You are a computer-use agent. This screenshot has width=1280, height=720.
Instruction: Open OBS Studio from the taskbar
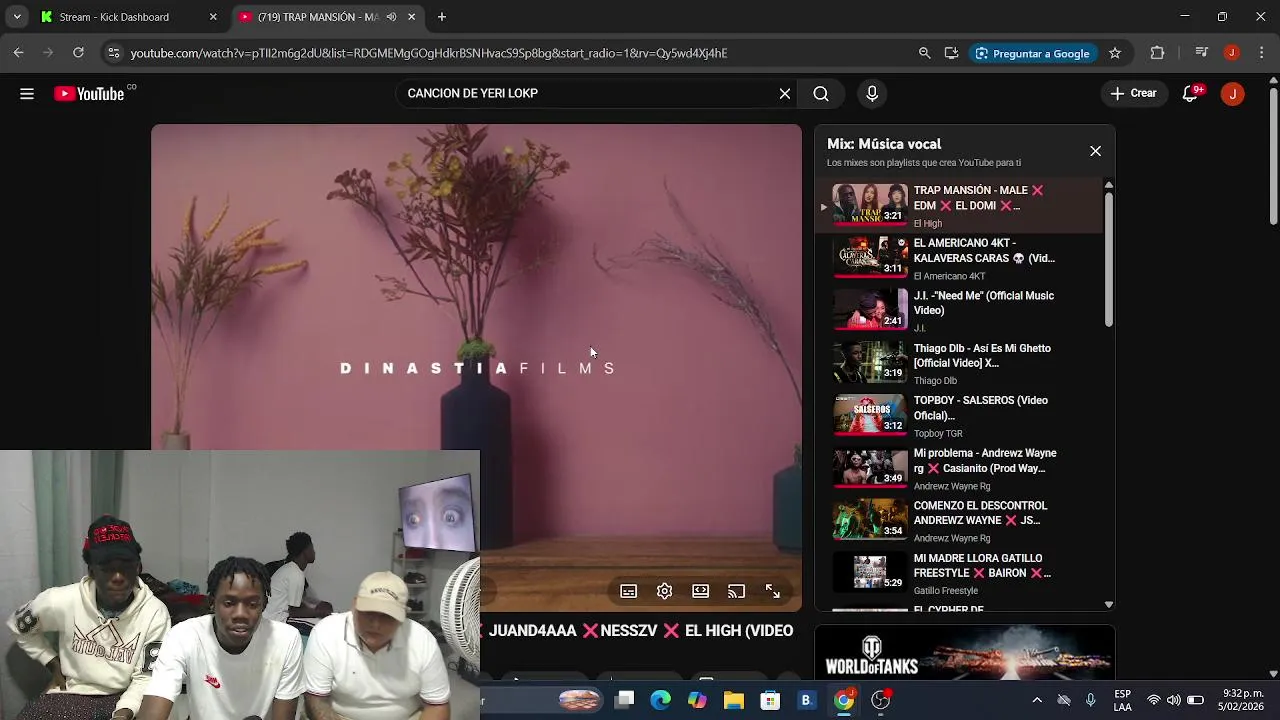881,700
